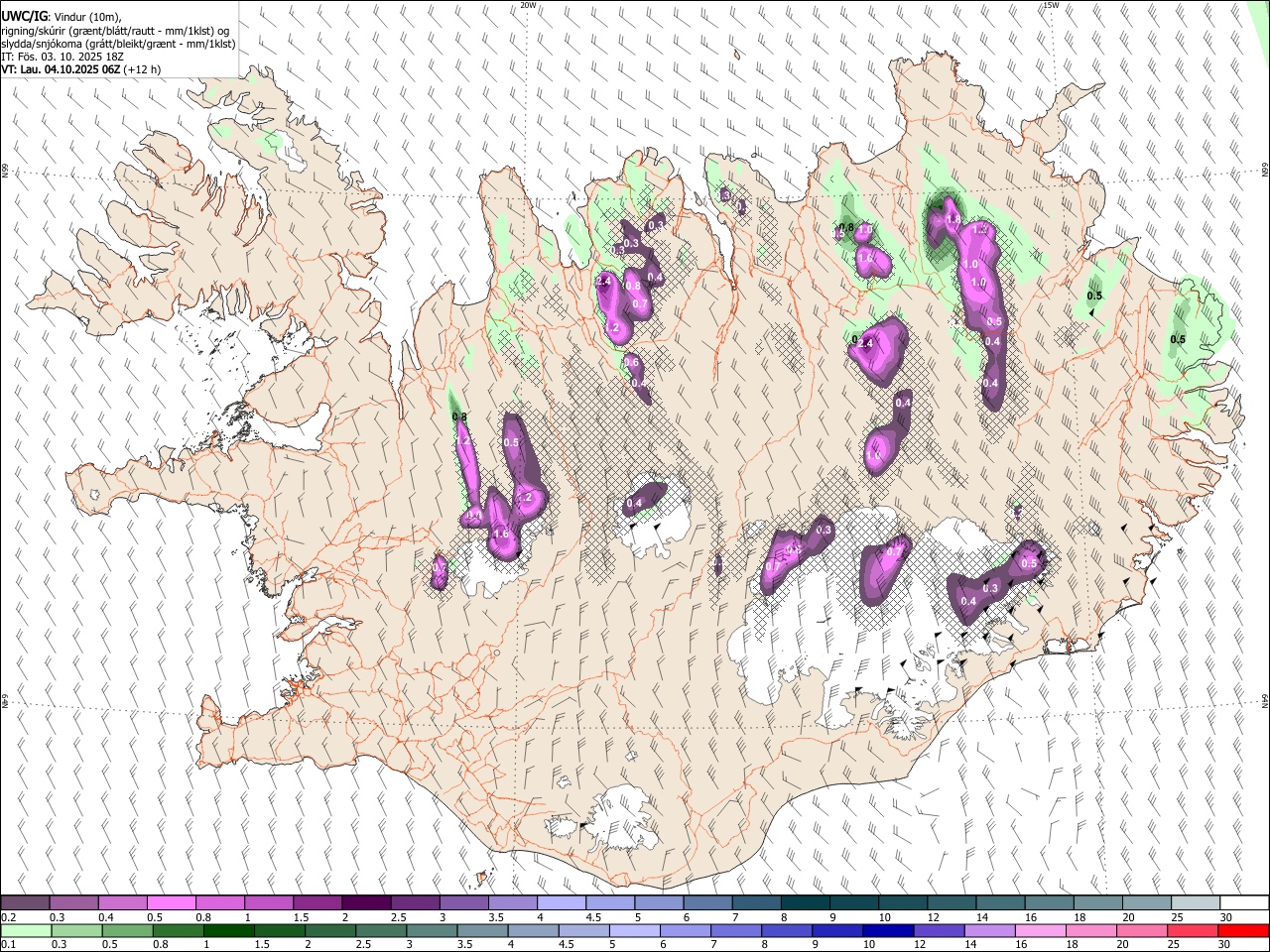Click the 18–20 pink lower legend swatch
The width and height of the screenshot is (1270, 952).
coord(1089,930)
